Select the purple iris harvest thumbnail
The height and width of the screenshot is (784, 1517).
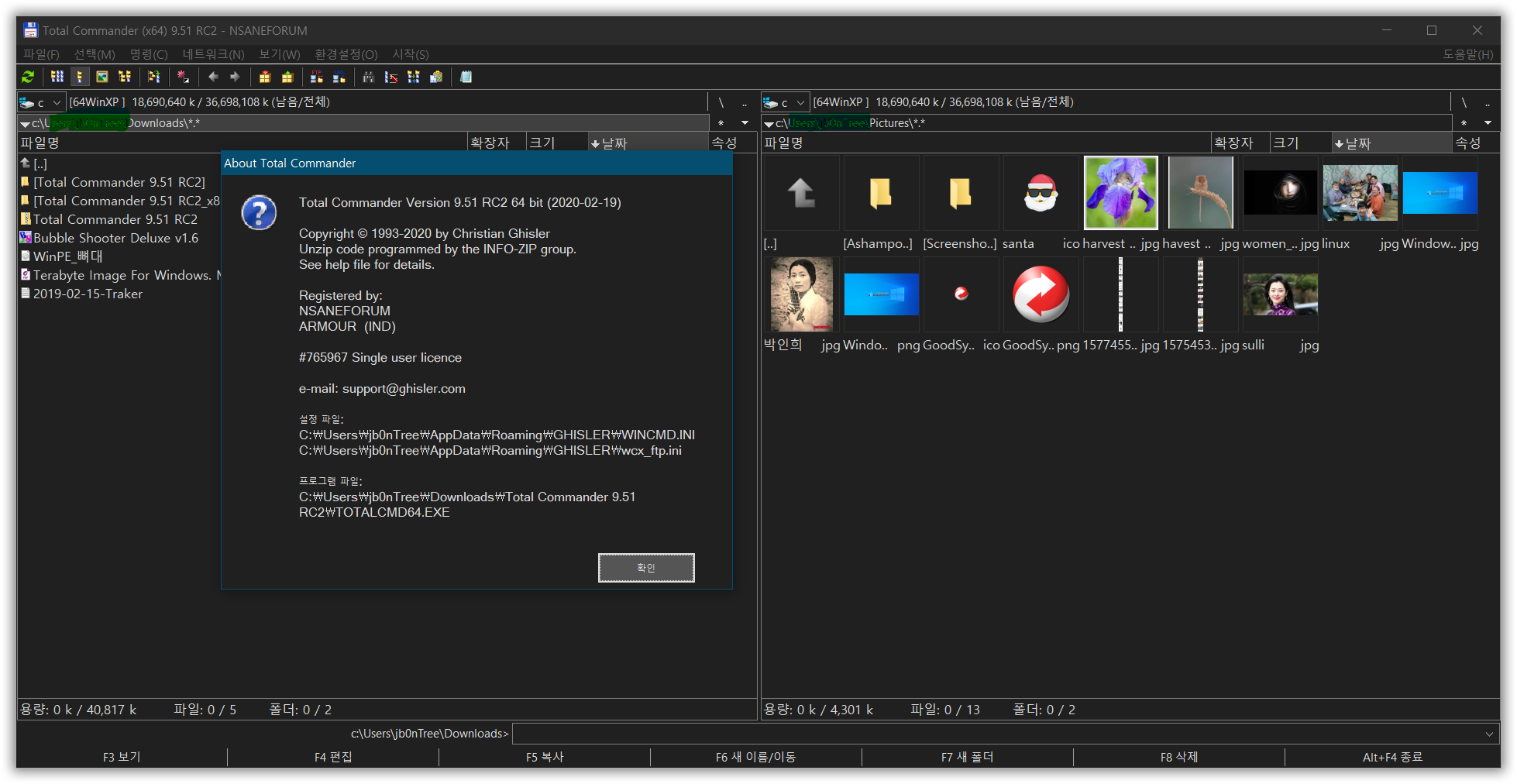pyautogui.click(x=1120, y=193)
